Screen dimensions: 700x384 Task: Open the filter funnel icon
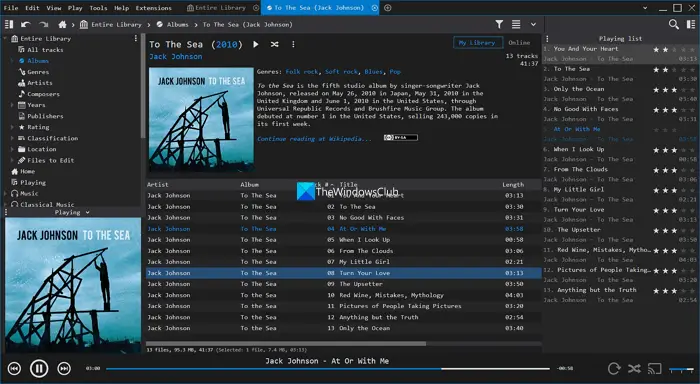pos(499,24)
